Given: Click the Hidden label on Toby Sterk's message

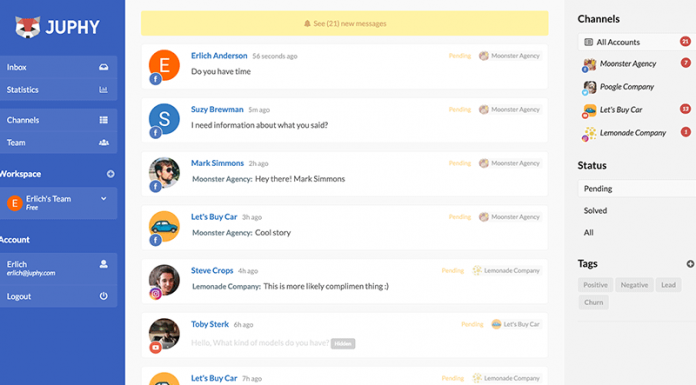Looking at the screenshot, I should [343, 344].
